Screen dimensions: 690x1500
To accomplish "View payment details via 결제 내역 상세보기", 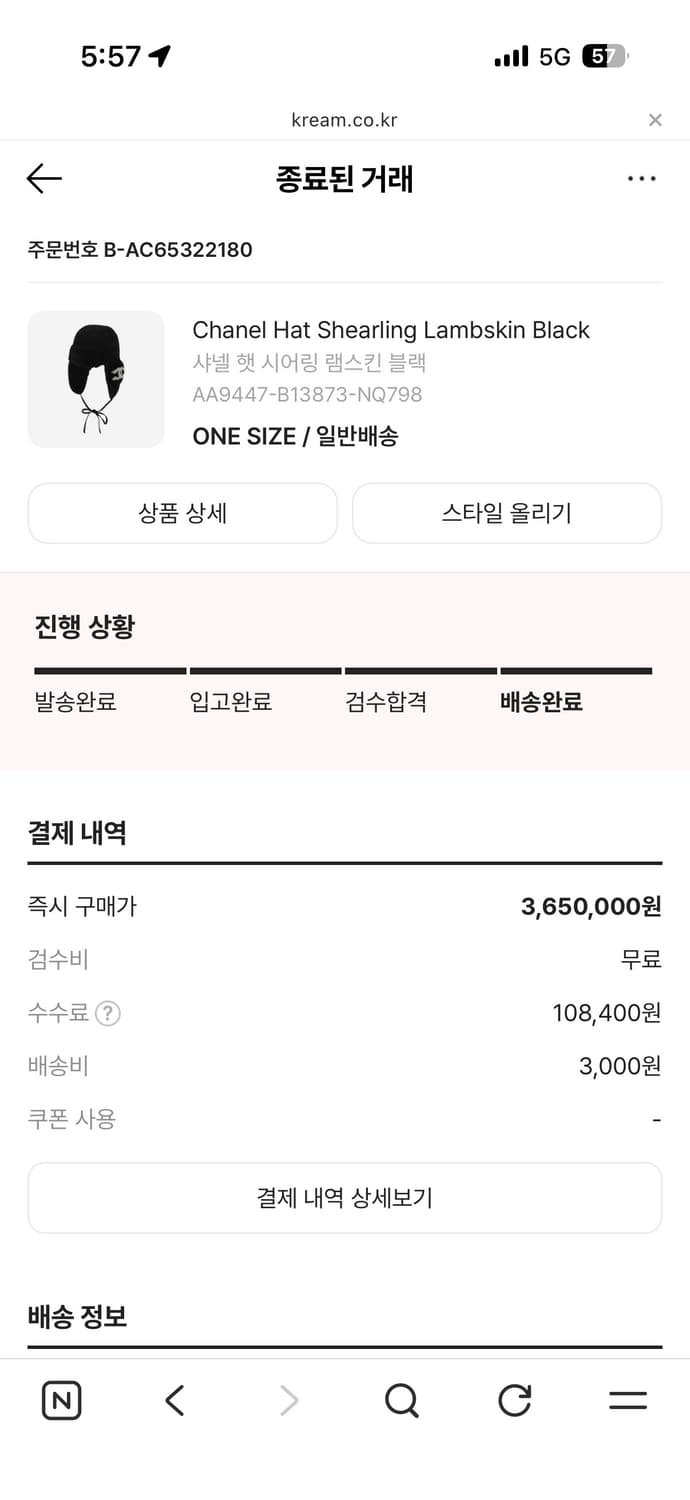I will pos(344,1197).
